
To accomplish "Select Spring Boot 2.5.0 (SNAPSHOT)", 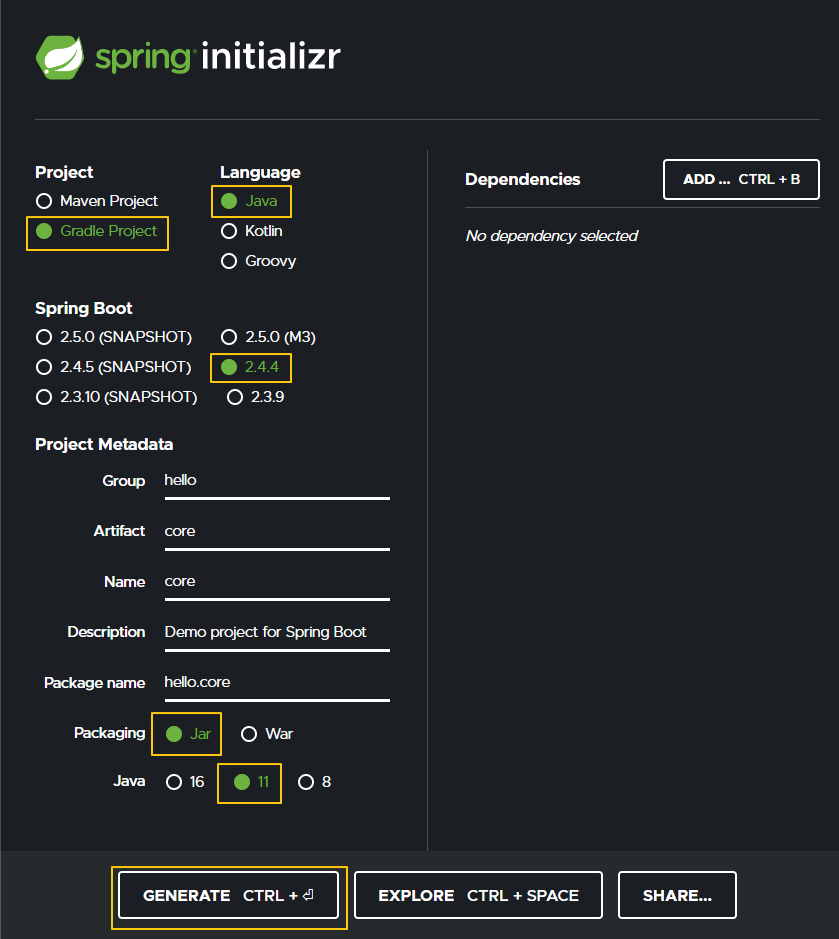I will pyautogui.click(x=114, y=337).
